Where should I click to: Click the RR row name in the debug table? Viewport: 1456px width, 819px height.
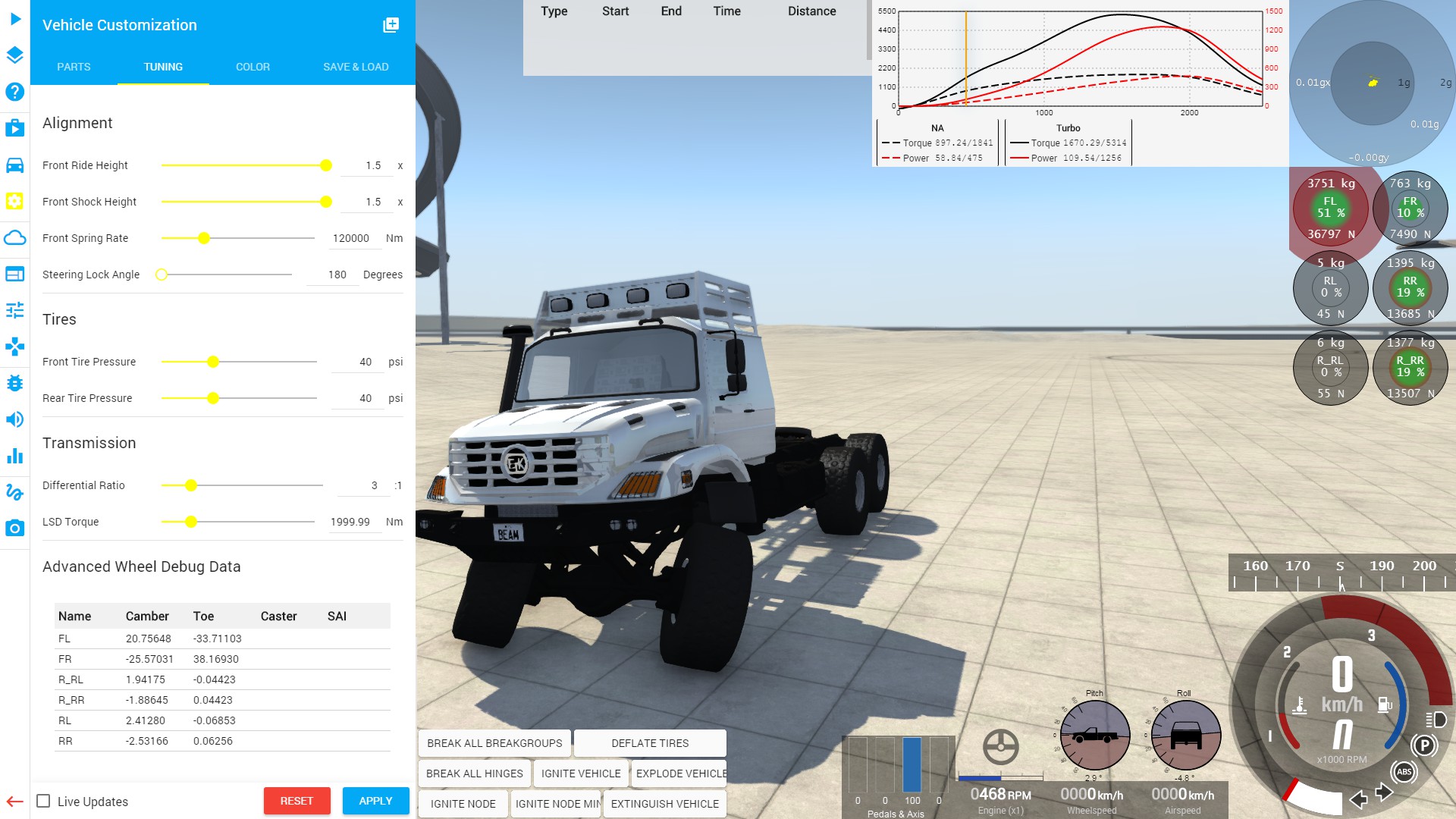65,741
